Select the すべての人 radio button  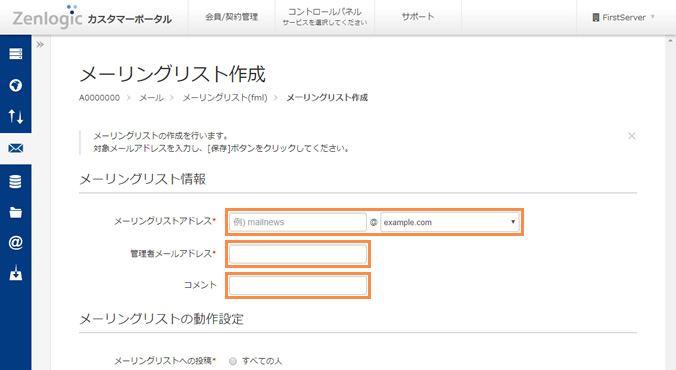pos(233,361)
